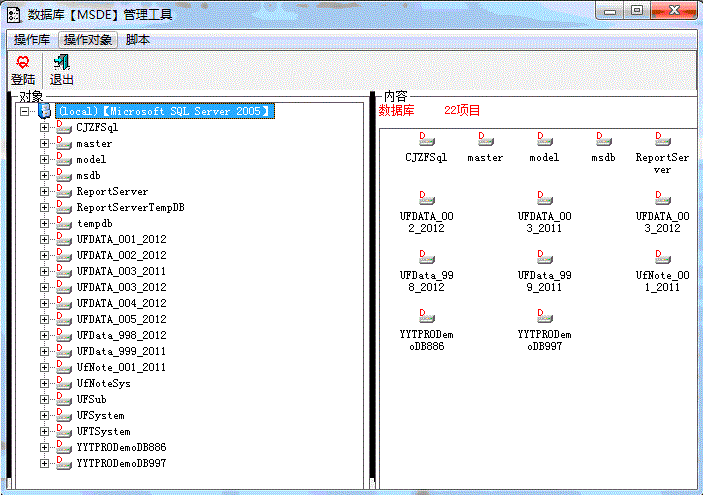Click the UFDATA_004_2012 database icon in the tree
The image size is (703, 495).
(x=64, y=303)
